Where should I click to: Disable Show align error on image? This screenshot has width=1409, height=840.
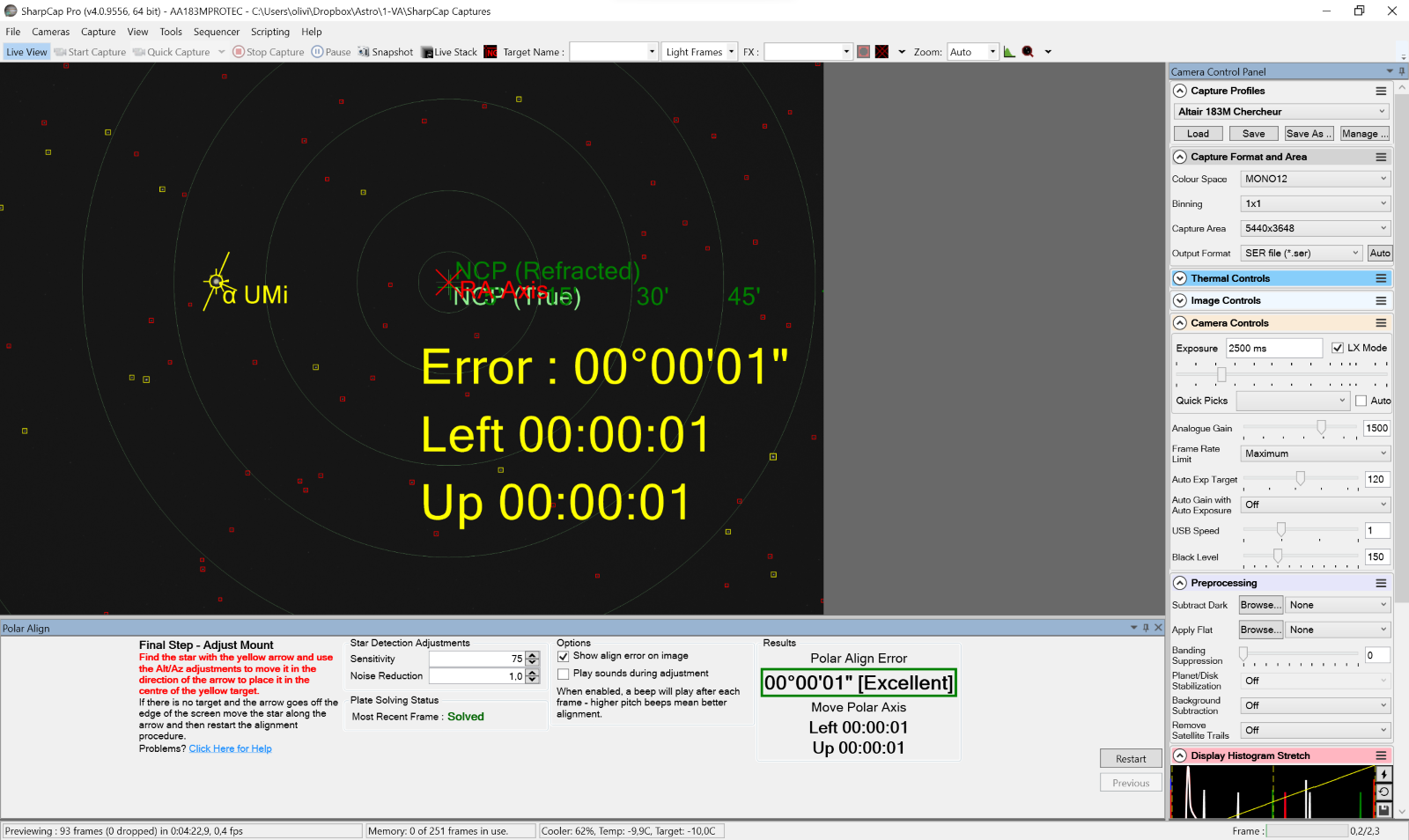click(564, 656)
